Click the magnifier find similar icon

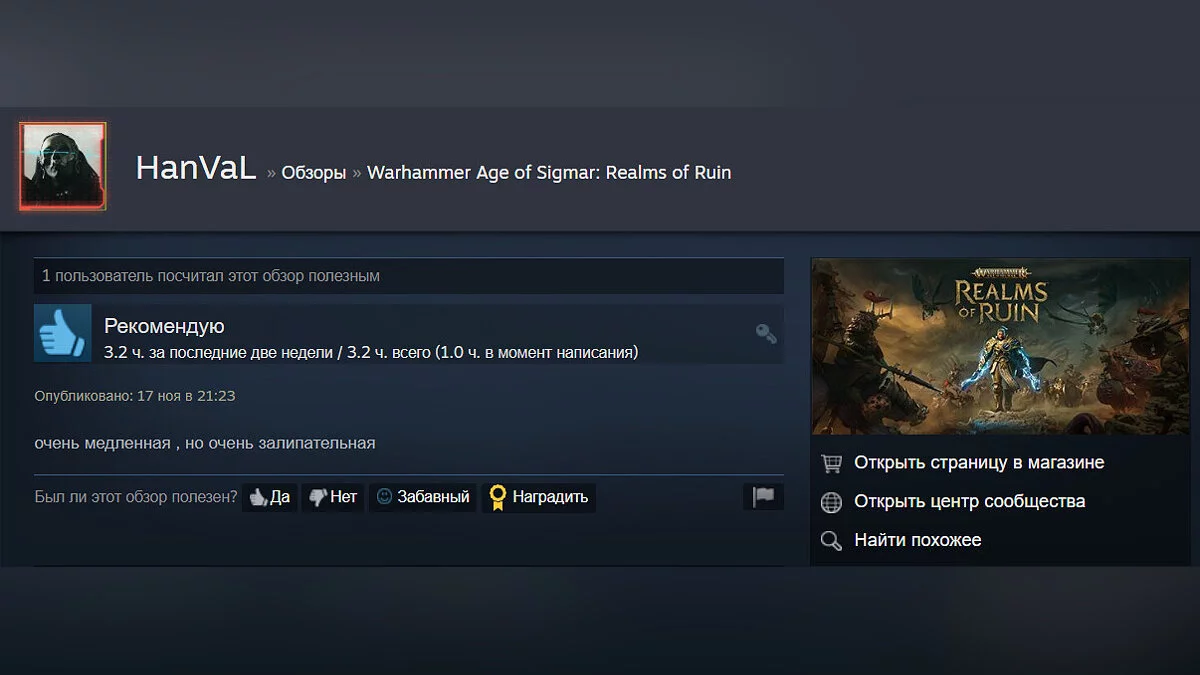coord(831,541)
